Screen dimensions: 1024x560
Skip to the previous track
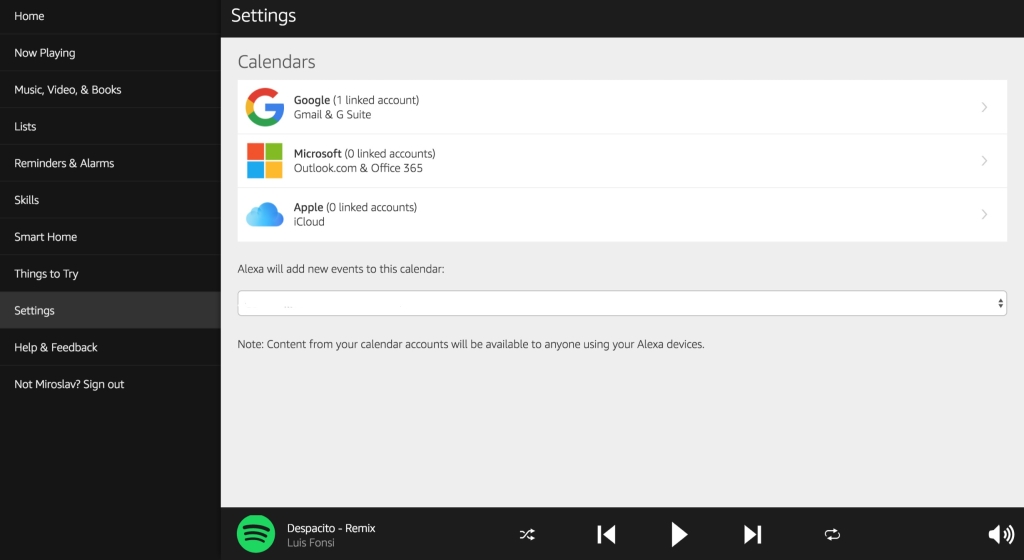606,534
